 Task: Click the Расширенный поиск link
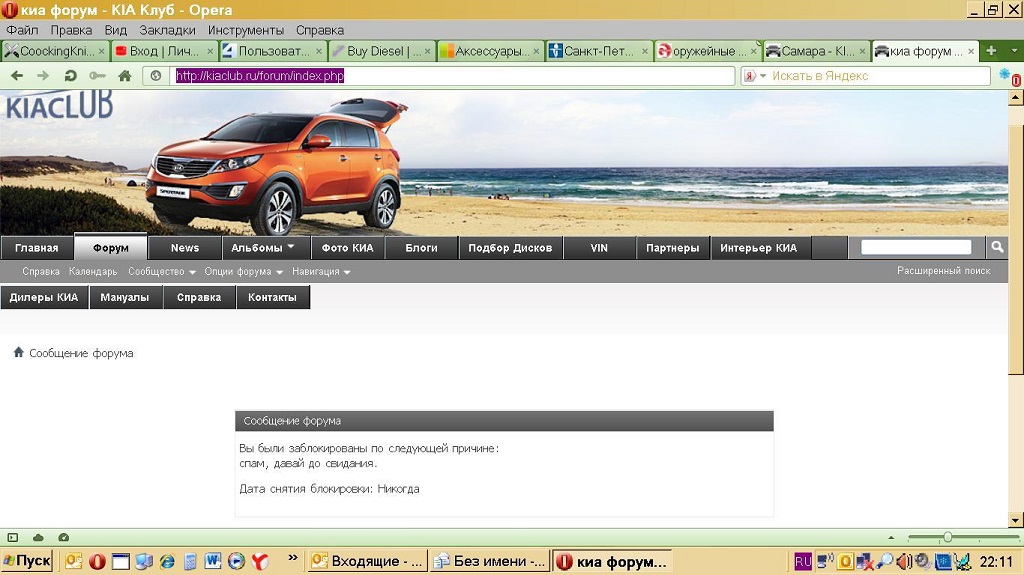[x=943, y=271]
